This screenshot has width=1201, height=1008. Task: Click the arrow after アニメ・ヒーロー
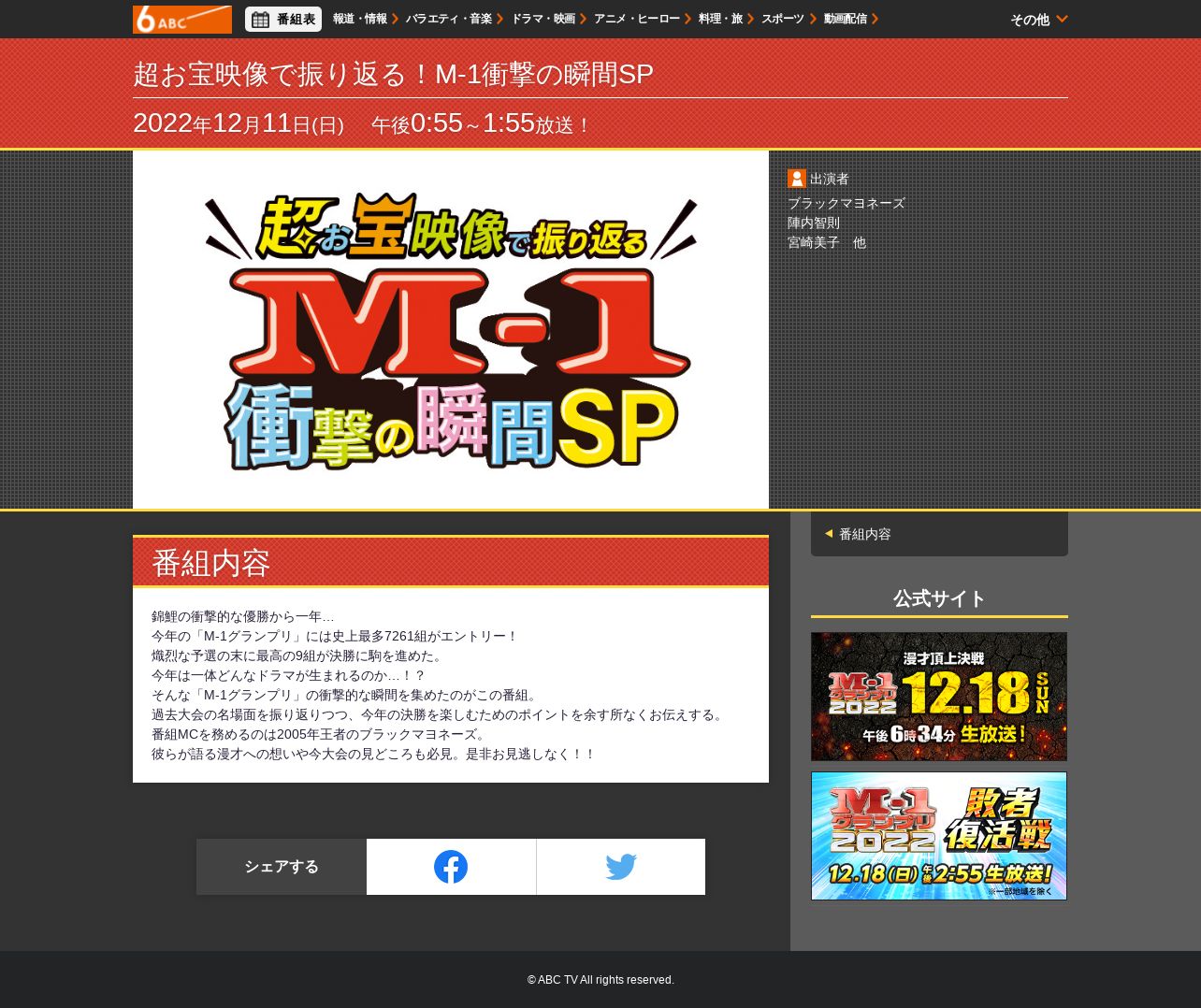pyautogui.click(x=688, y=19)
